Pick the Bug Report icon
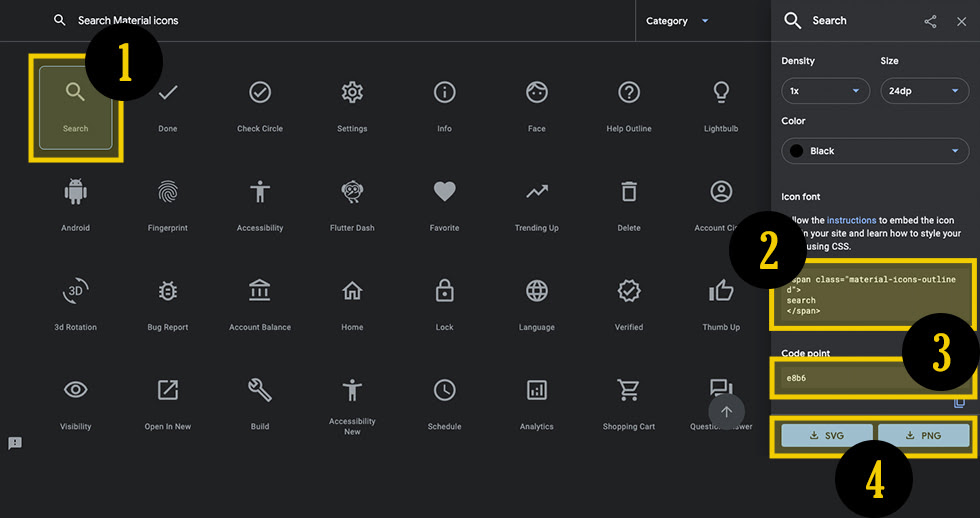The height and width of the screenshot is (518, 980). coord(168,291)
